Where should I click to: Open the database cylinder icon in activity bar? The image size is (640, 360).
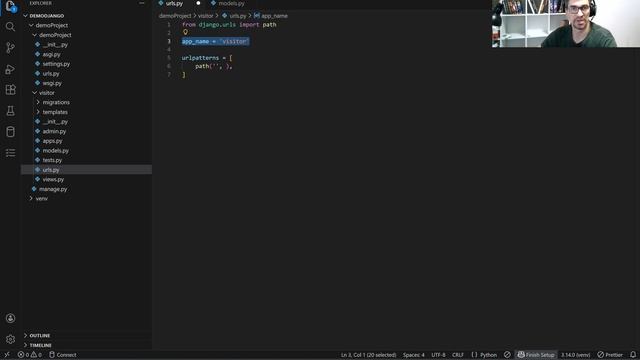10,132
